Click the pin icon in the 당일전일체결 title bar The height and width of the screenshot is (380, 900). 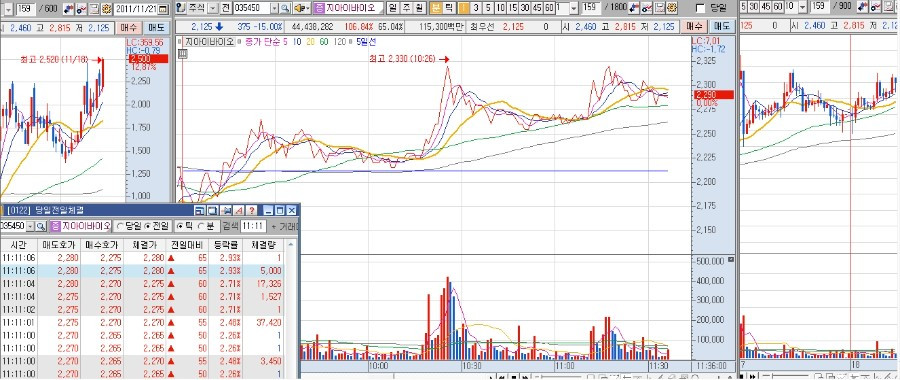pyautogui.click(x=226, y=210)
